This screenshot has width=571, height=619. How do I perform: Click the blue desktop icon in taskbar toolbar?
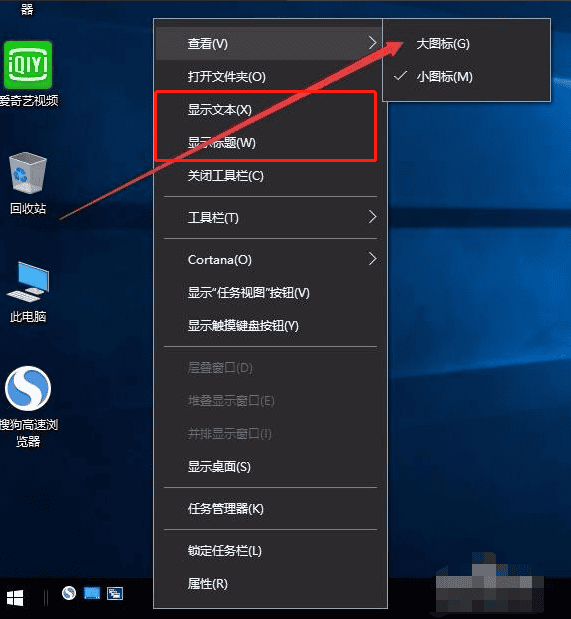pyautogui.click(x=92, y=593)
